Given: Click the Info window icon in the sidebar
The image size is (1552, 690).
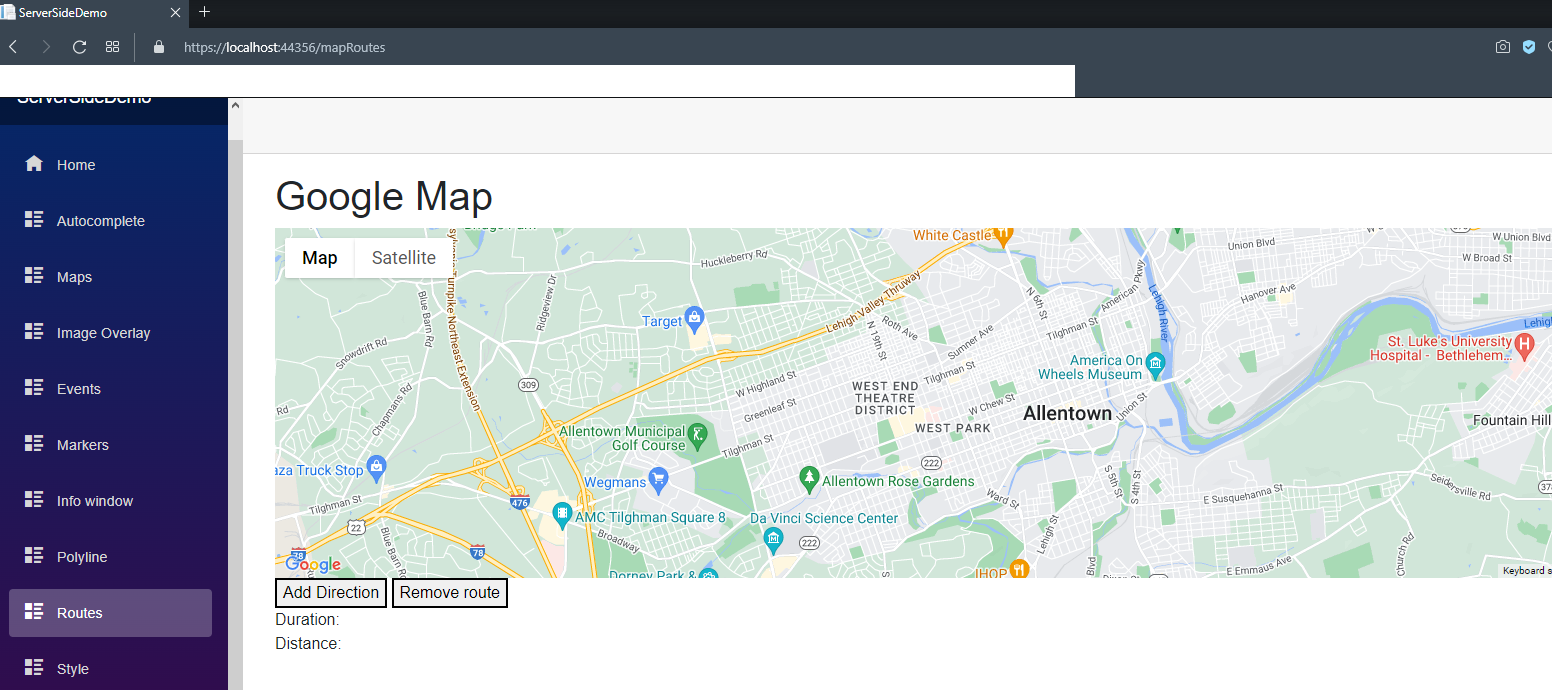Looking at the screenshot, I should [35, 500].
